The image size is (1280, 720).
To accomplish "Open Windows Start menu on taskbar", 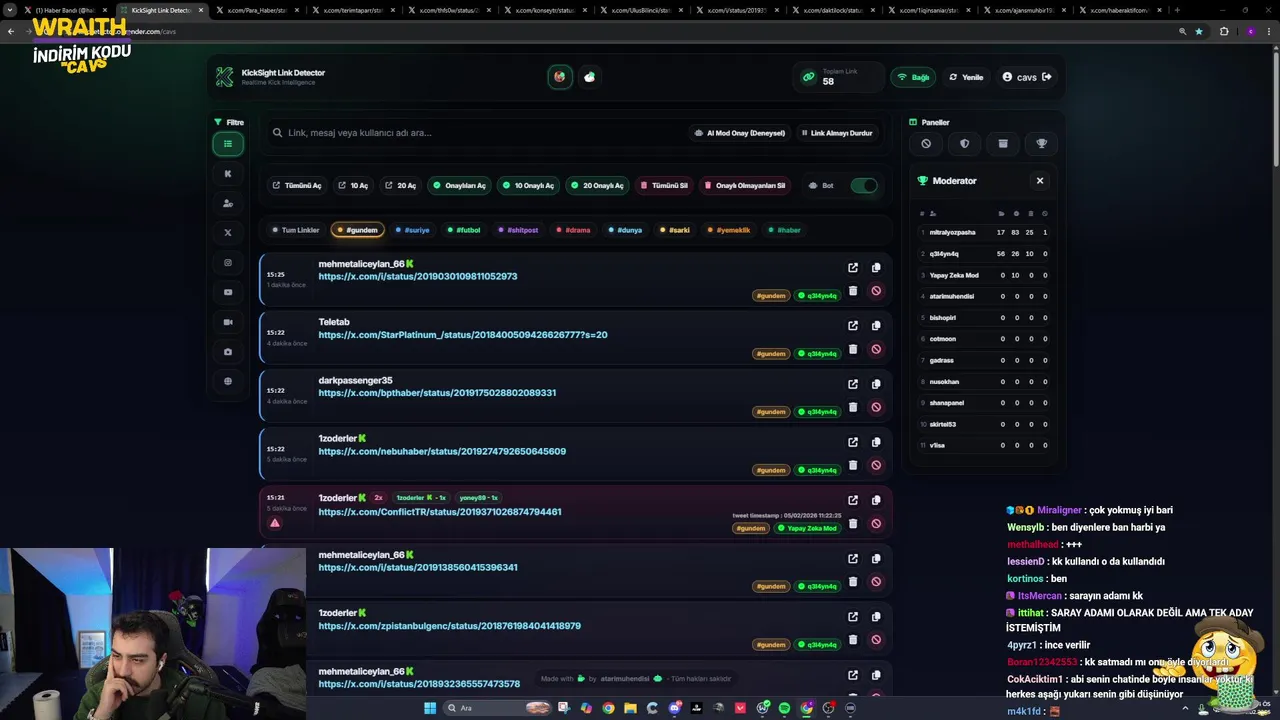I will point(430,708).
